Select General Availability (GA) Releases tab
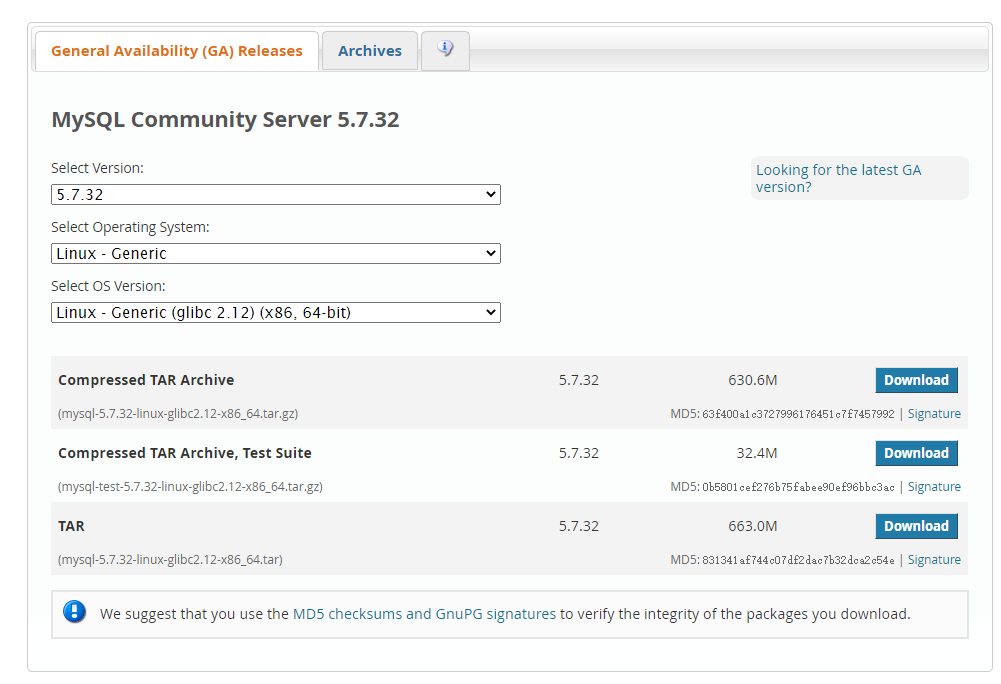 177,50
